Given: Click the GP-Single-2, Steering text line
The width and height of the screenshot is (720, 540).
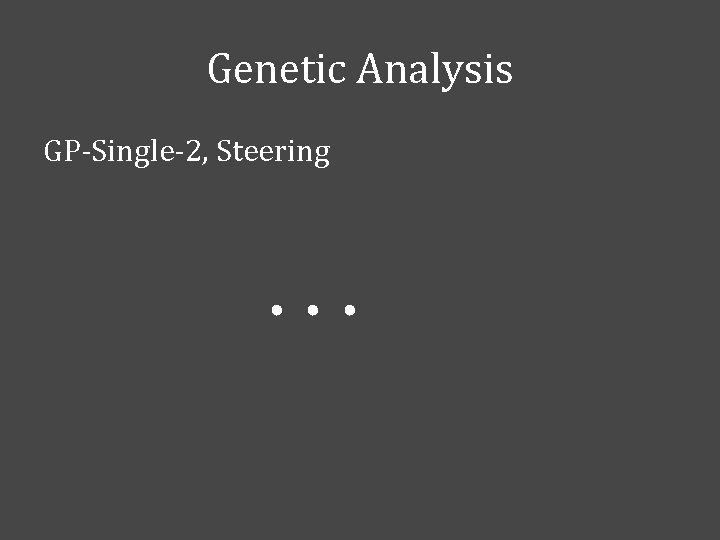Looking at the screenshot, I should (x=187, y=152).
